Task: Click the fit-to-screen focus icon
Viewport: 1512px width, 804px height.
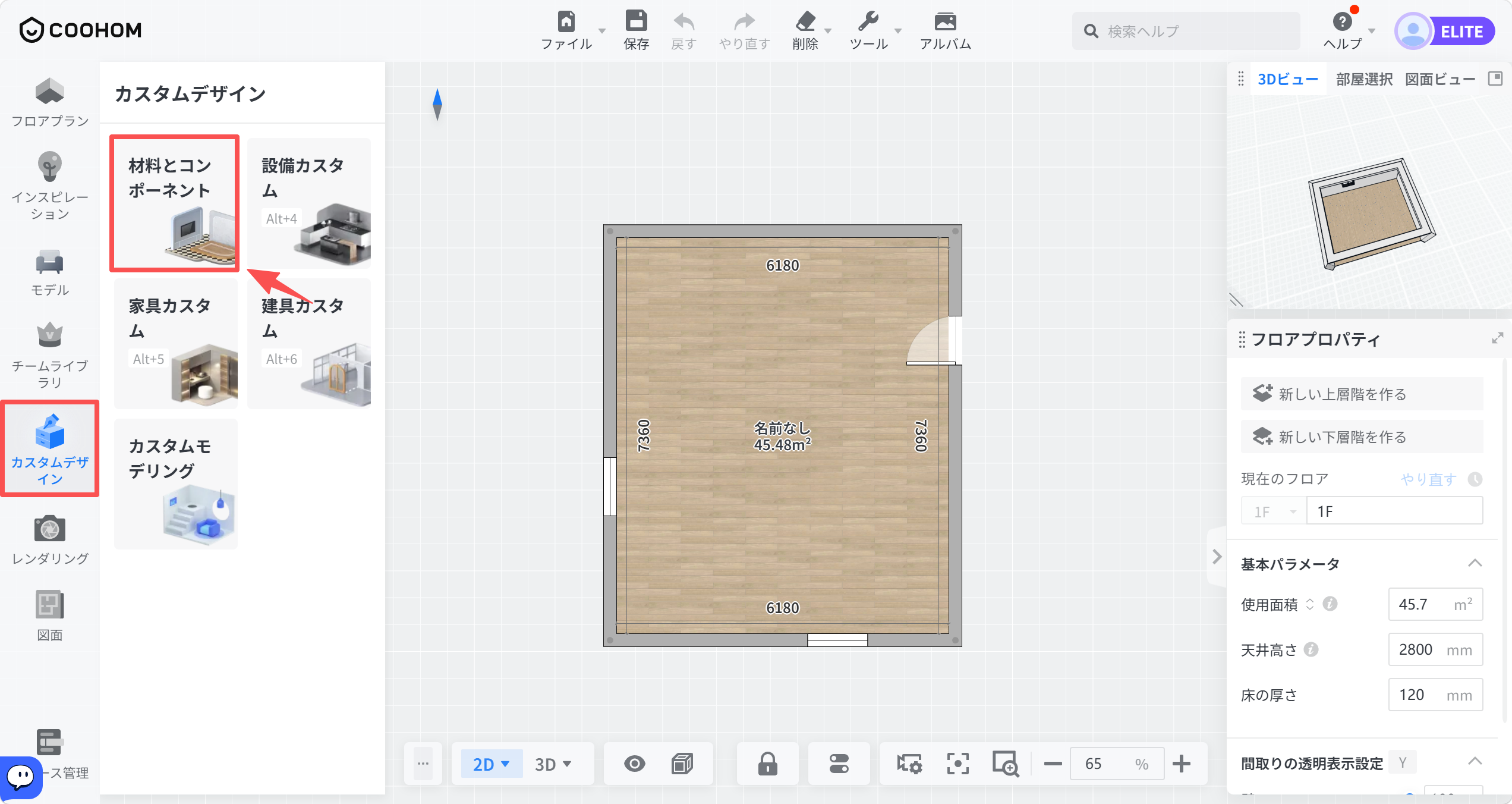Action: [957, 764]
